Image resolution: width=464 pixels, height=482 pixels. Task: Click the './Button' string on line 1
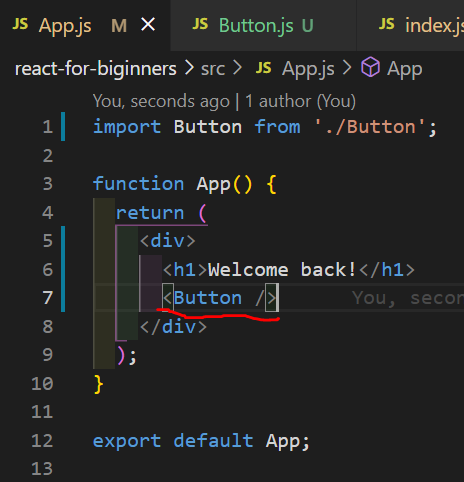(x=370, y=127)
